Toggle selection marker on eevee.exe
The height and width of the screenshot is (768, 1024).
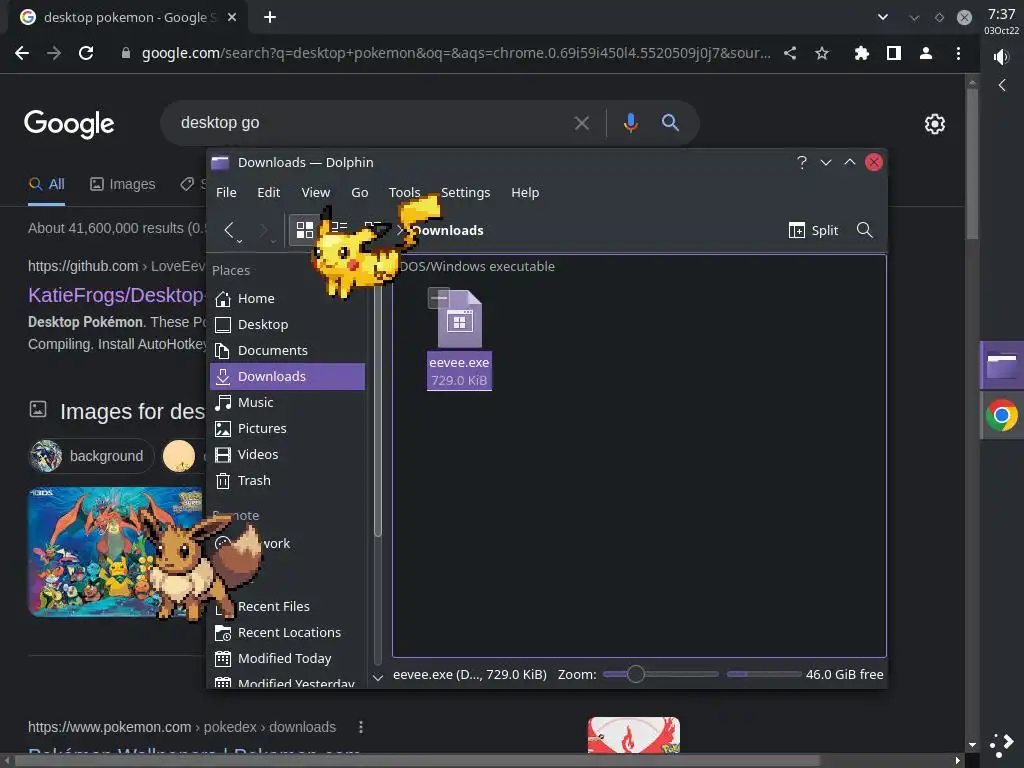point(439,298)
